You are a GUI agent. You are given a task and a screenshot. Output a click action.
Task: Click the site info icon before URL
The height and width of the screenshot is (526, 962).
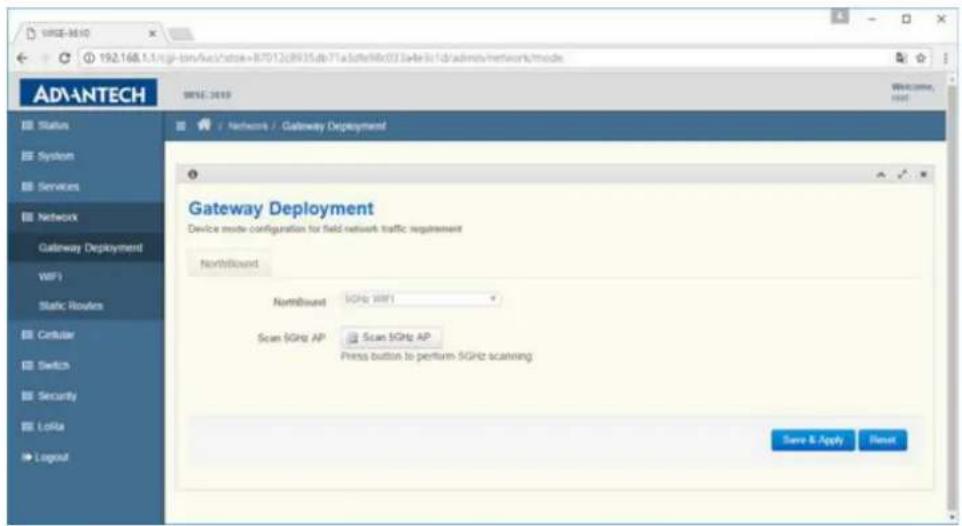coord(89,58)
